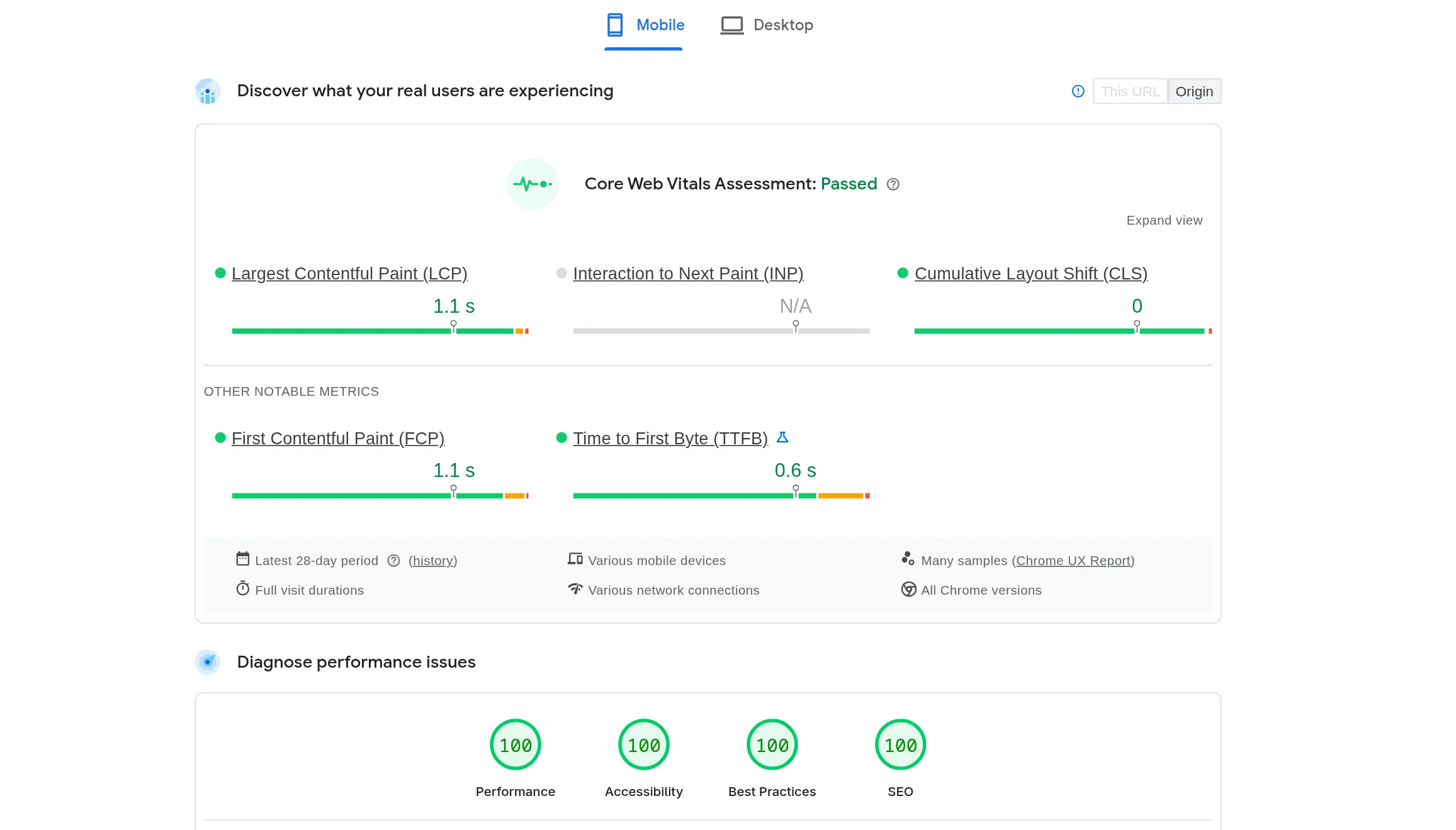Viewport: 1456px width, 830px height.
Task: Click the CLS distribution bar
Action: (x=1063, y=331)
